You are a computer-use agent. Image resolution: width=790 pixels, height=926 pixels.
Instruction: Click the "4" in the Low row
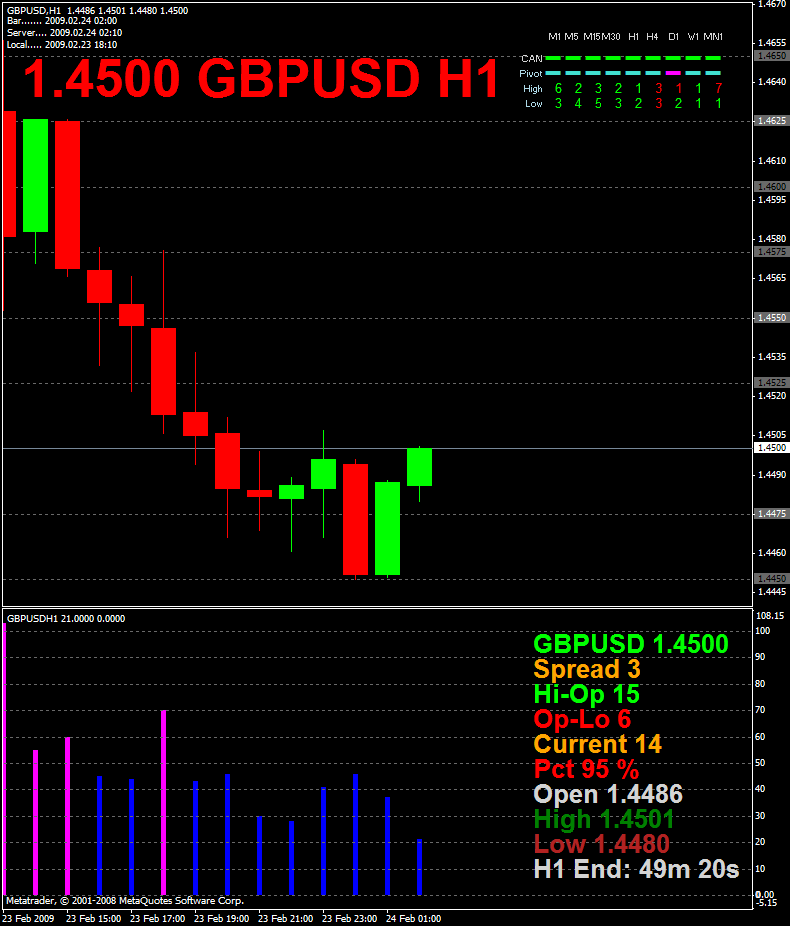(x=578, y=104)
